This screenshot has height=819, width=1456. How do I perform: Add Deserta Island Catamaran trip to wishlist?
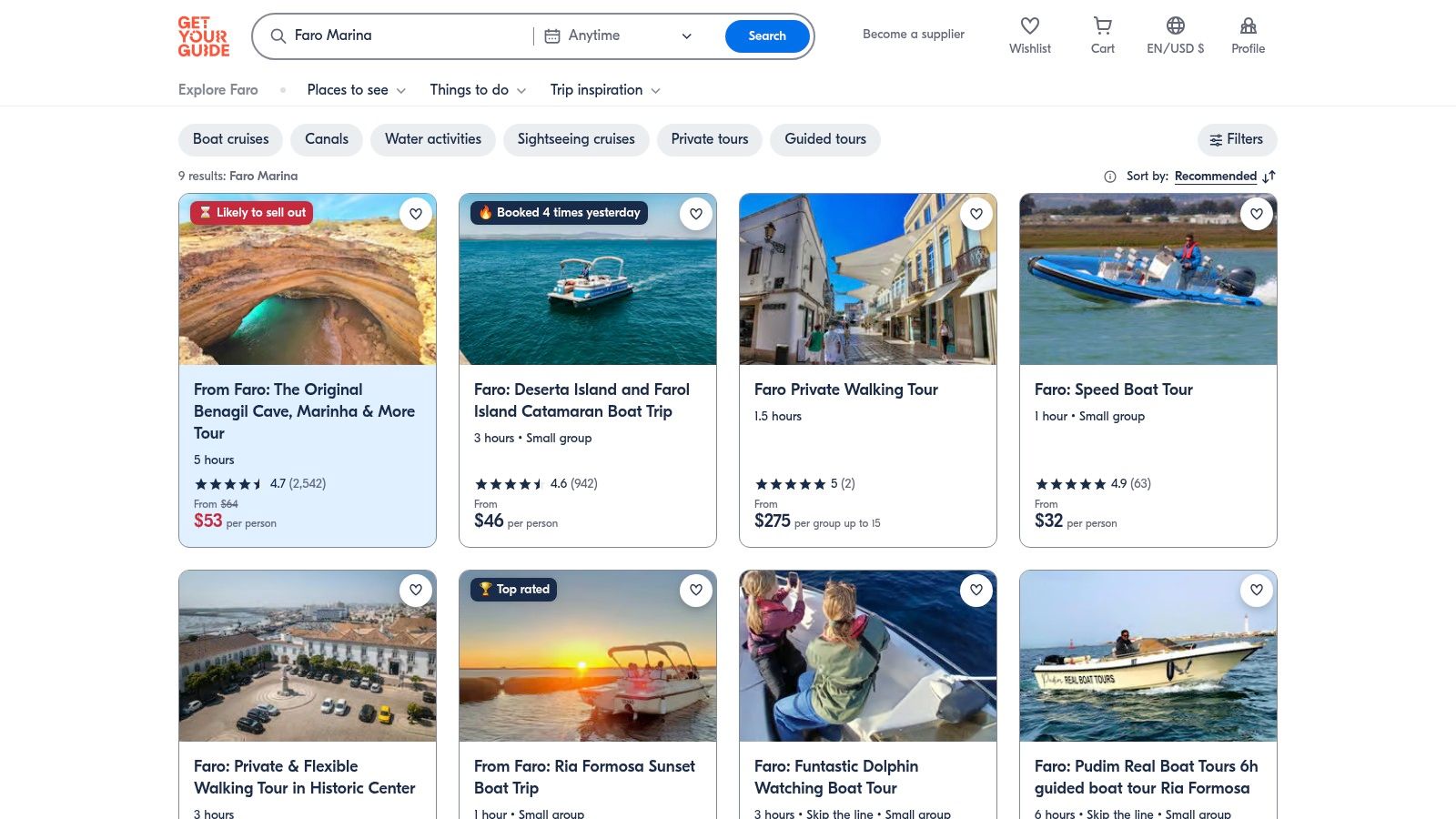(696, 214)
